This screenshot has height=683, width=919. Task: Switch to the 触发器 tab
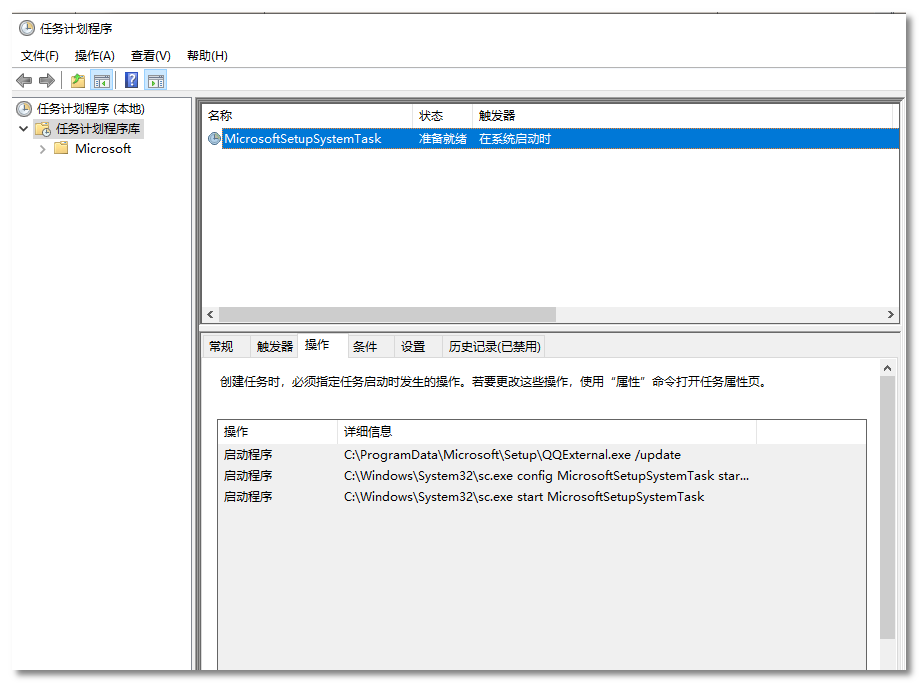275,347
